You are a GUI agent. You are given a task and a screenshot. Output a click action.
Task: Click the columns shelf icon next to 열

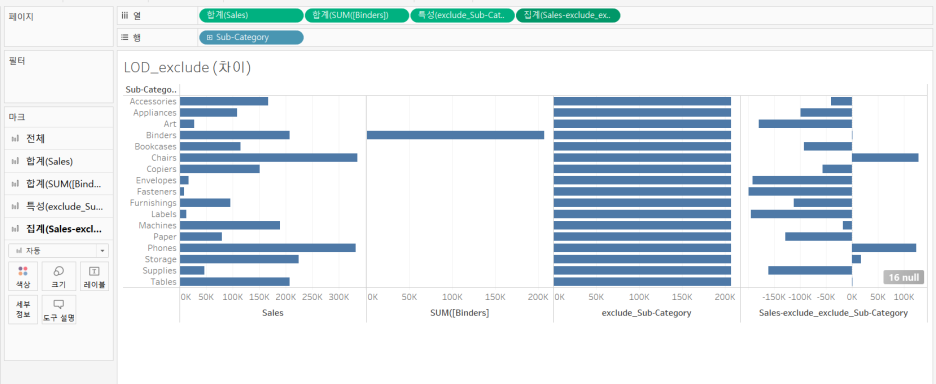tap(125, 15)
